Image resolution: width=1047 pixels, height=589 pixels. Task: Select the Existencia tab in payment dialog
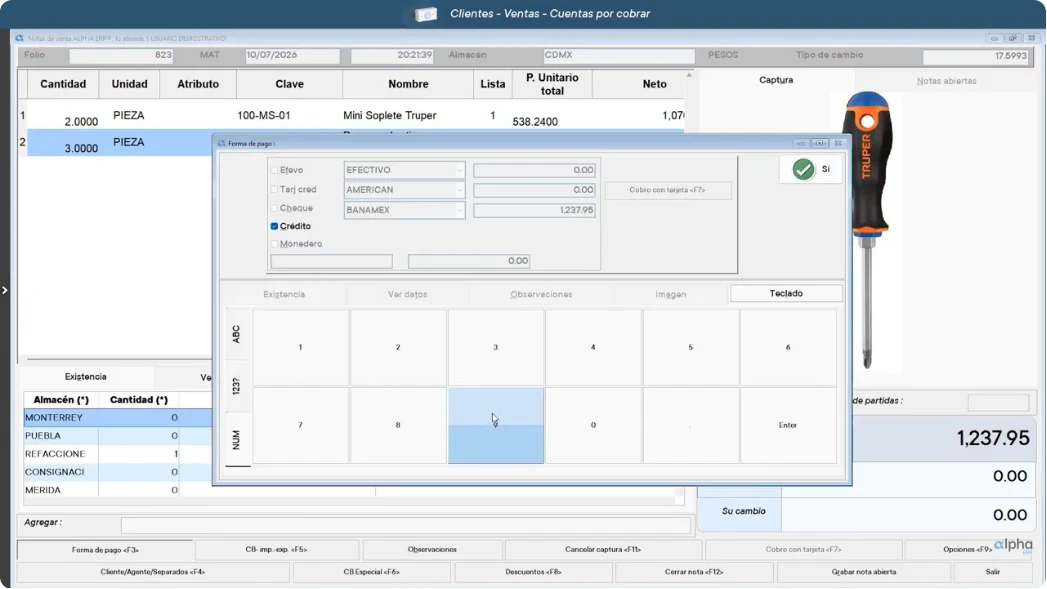(284, 294)
